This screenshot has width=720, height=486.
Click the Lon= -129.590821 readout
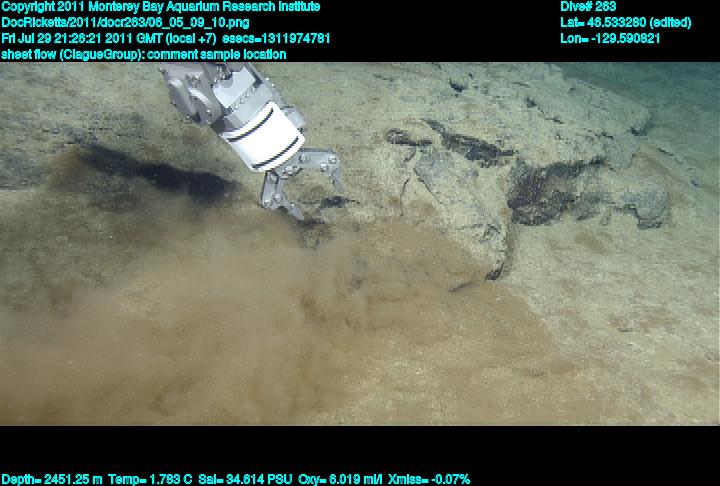[x=611, y=38]
